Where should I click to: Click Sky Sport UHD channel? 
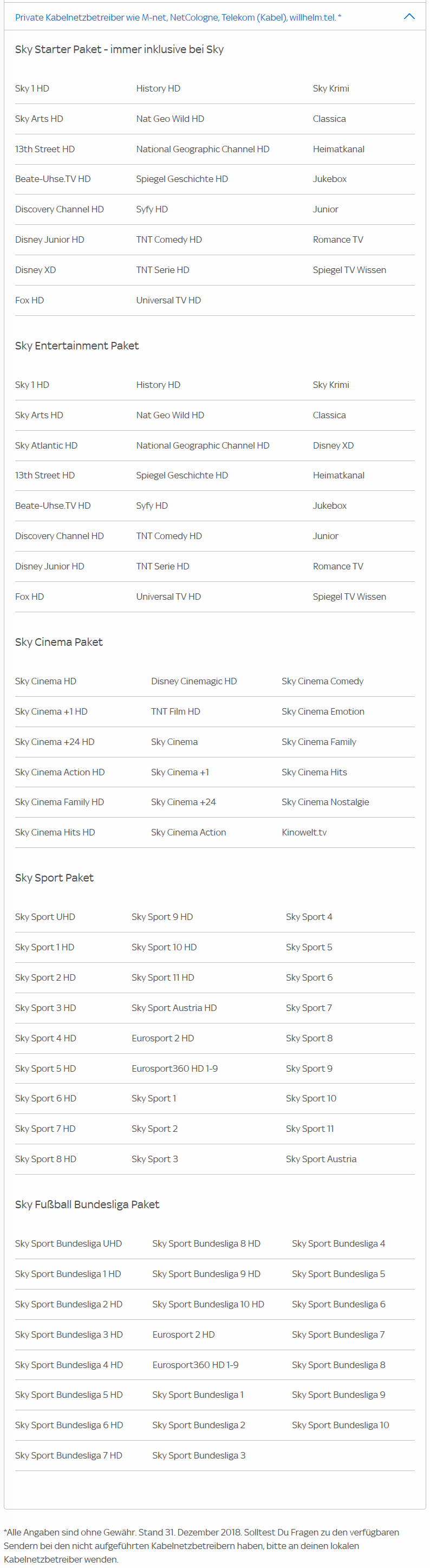[45, 917]
